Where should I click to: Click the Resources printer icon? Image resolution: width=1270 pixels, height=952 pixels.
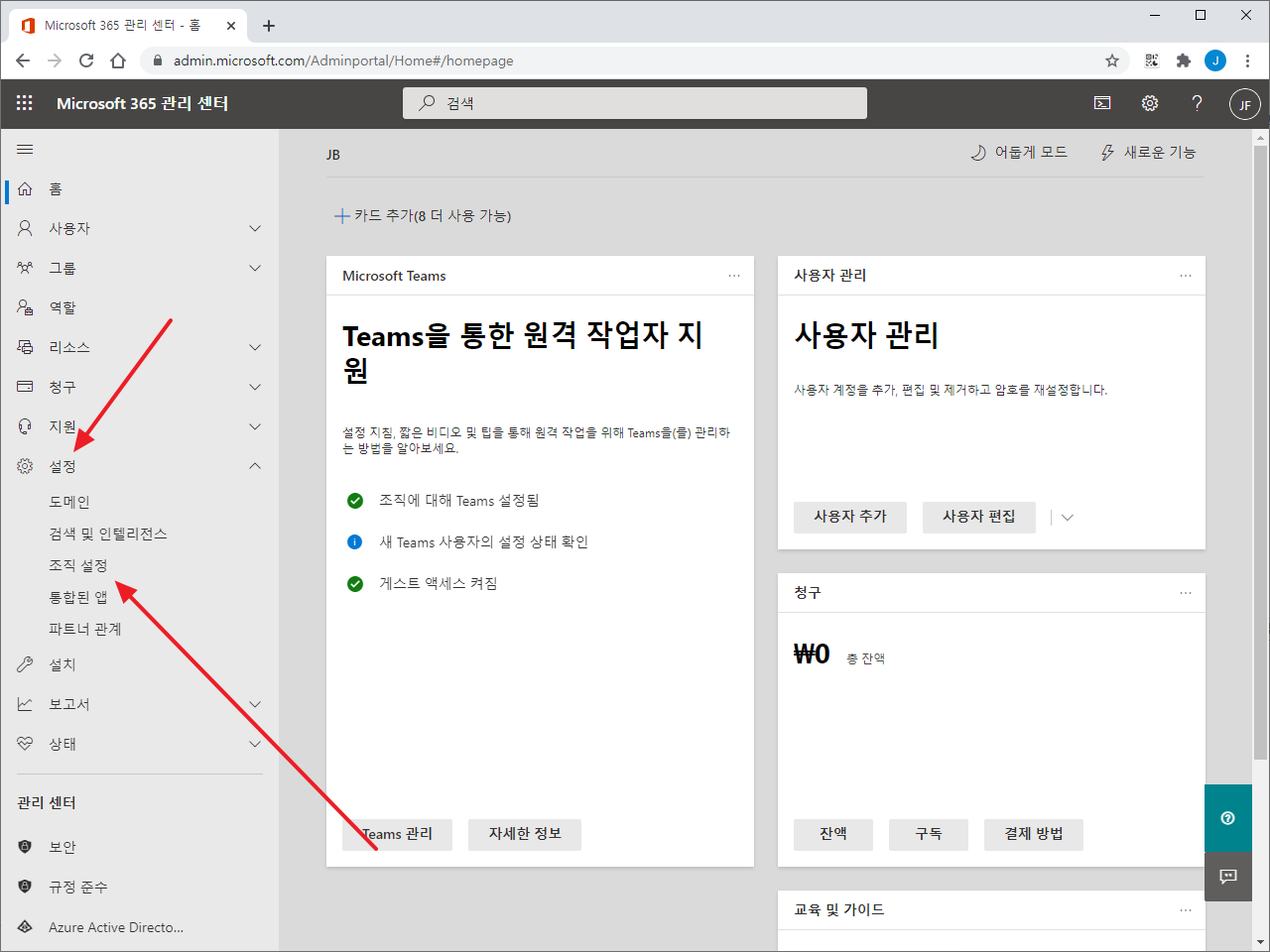coord(25,347)
